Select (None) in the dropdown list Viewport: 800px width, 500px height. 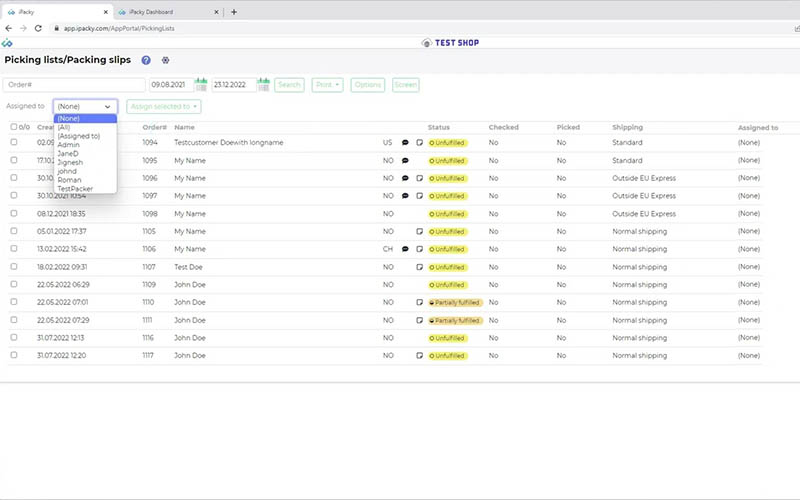[x=85, y=118]
